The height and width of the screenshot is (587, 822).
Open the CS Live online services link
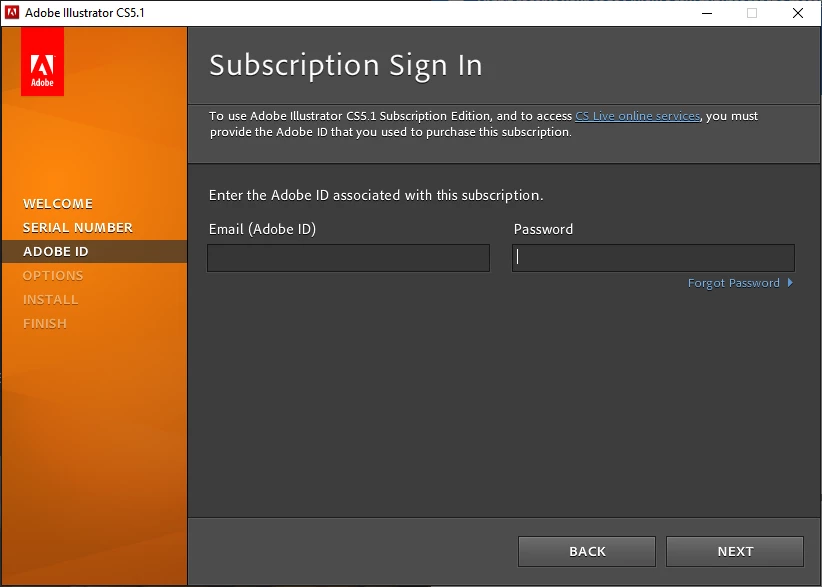pyautogui.click(x=637, y=116)
